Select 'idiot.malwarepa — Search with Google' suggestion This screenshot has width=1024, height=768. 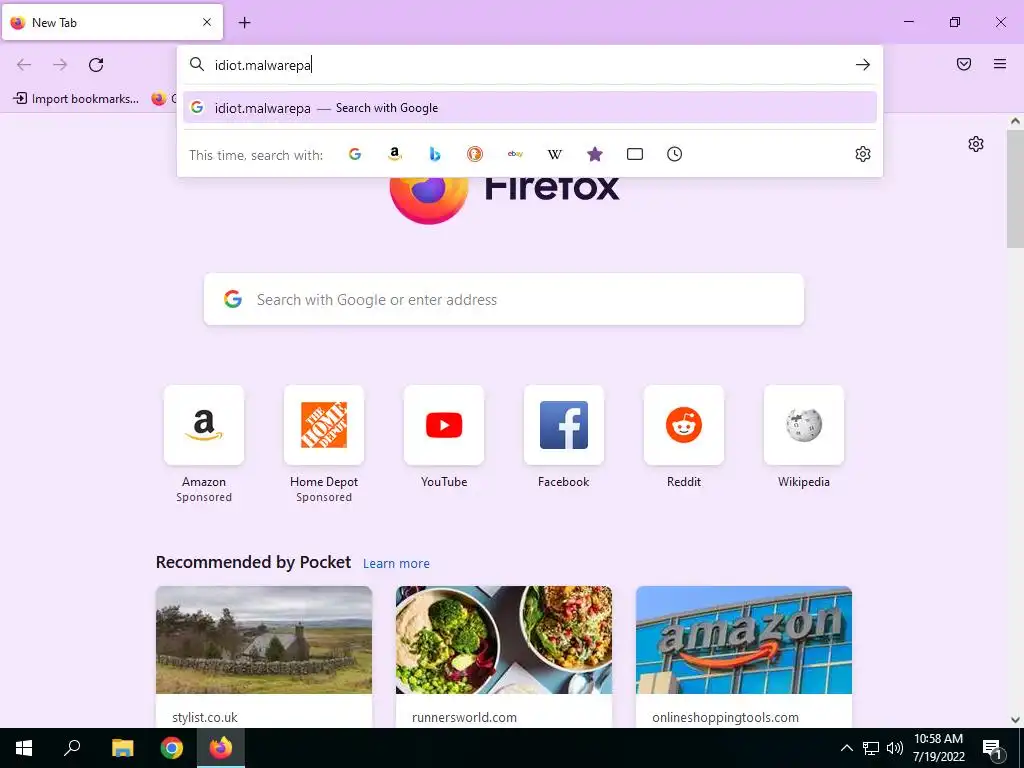(x=530, y=108)
